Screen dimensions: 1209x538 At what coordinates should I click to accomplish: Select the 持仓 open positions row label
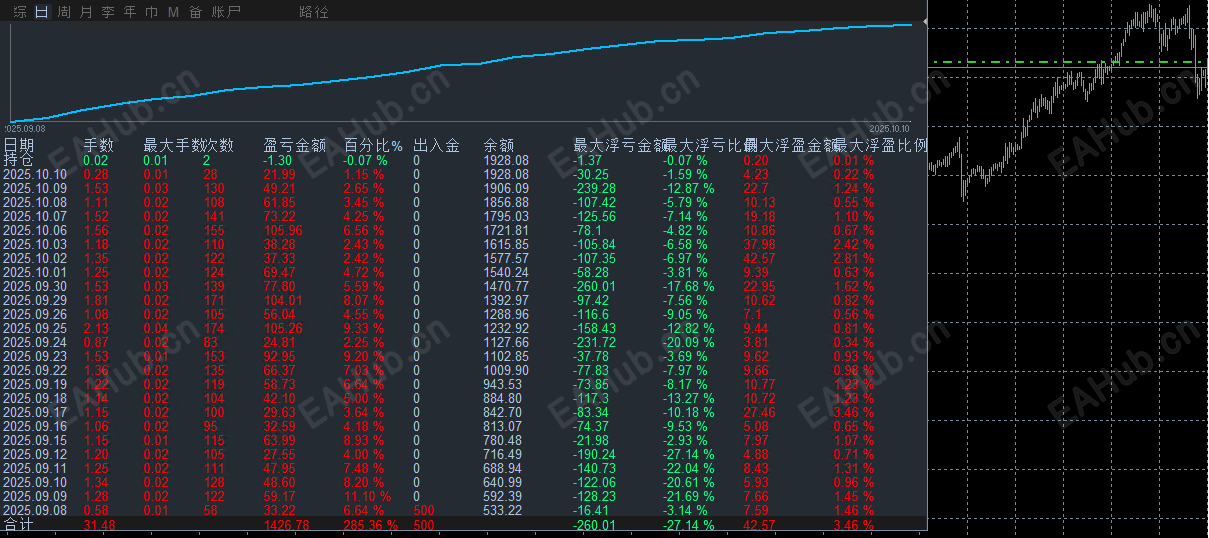19,160
